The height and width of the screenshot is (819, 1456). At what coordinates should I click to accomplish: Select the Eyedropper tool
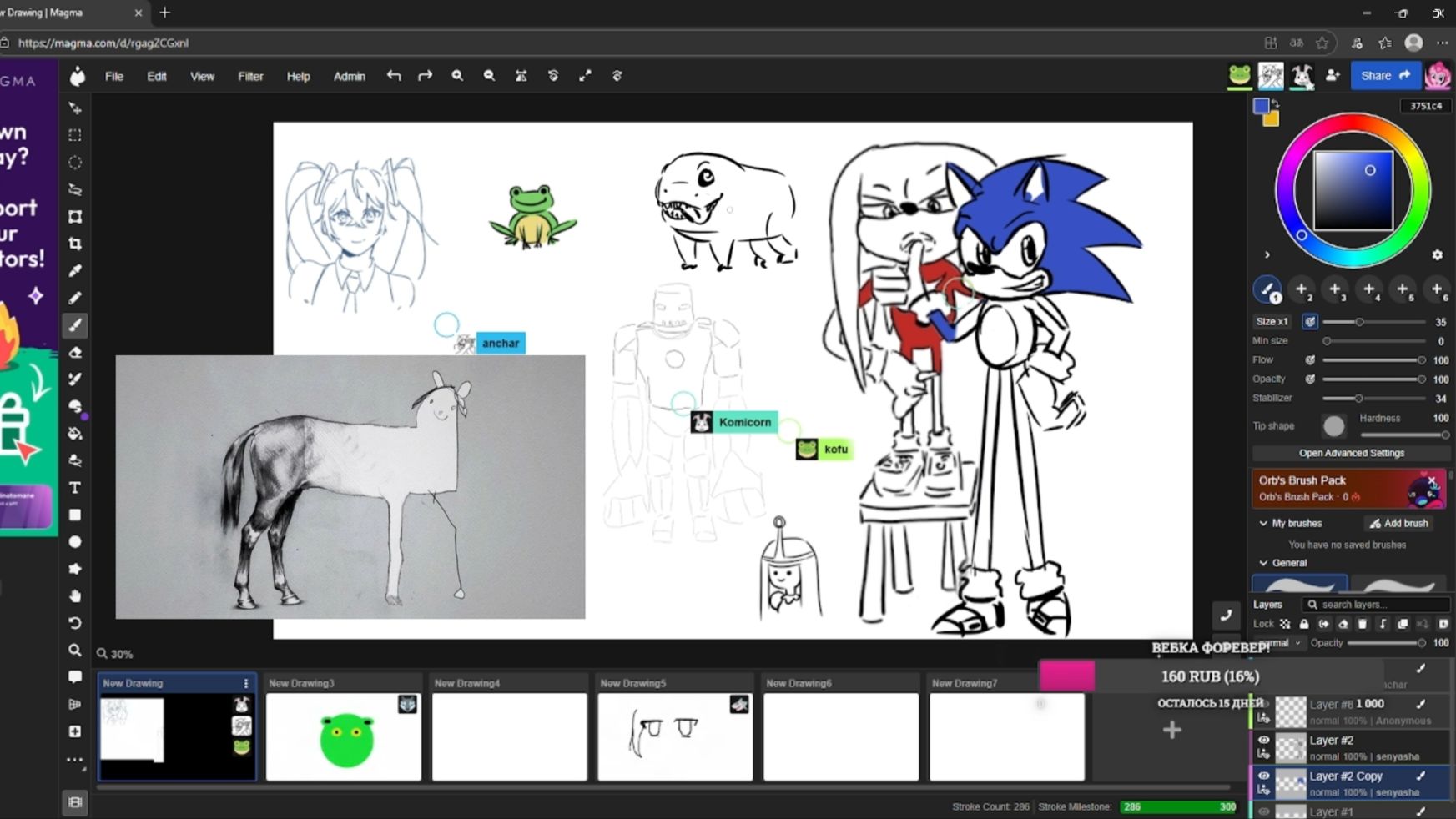pos(75,270)
